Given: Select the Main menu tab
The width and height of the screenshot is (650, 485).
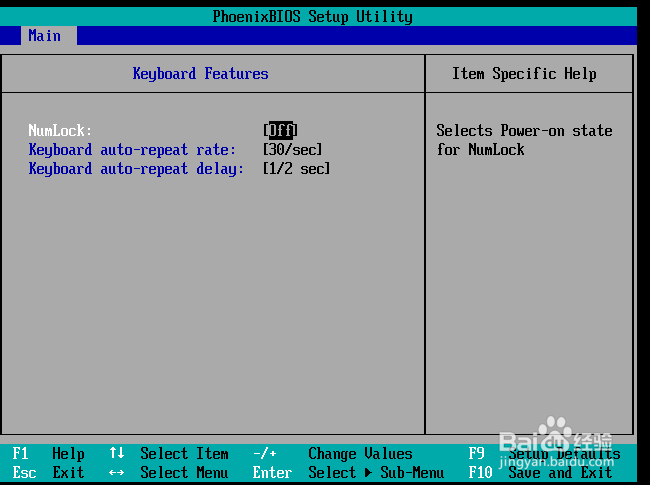Looking at the screenshot, I should tap(49, 36).
